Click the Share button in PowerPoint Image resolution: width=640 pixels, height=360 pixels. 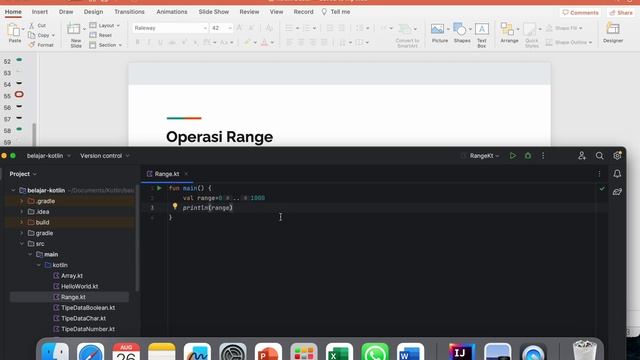pos(621,13)
